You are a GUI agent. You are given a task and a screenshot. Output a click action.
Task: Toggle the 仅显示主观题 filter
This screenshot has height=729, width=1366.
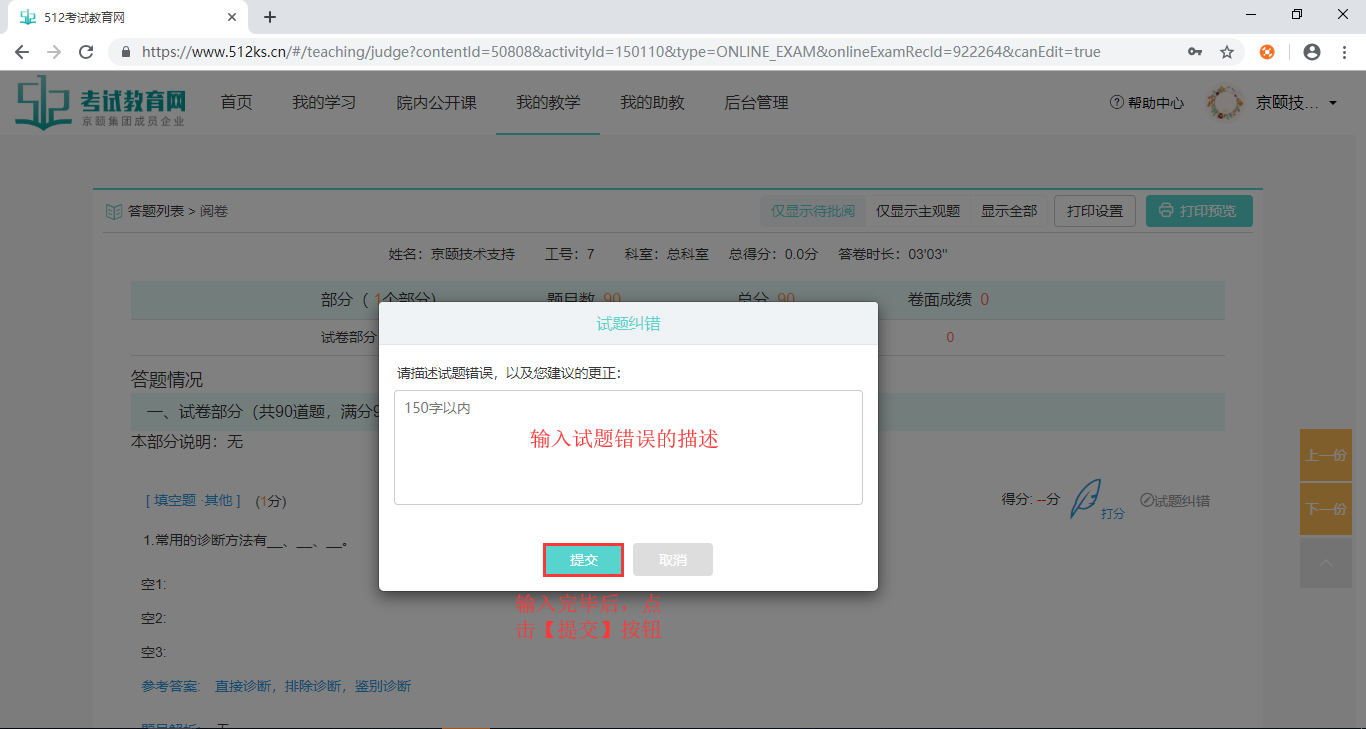pyautogui.click(x=918, y=211)
